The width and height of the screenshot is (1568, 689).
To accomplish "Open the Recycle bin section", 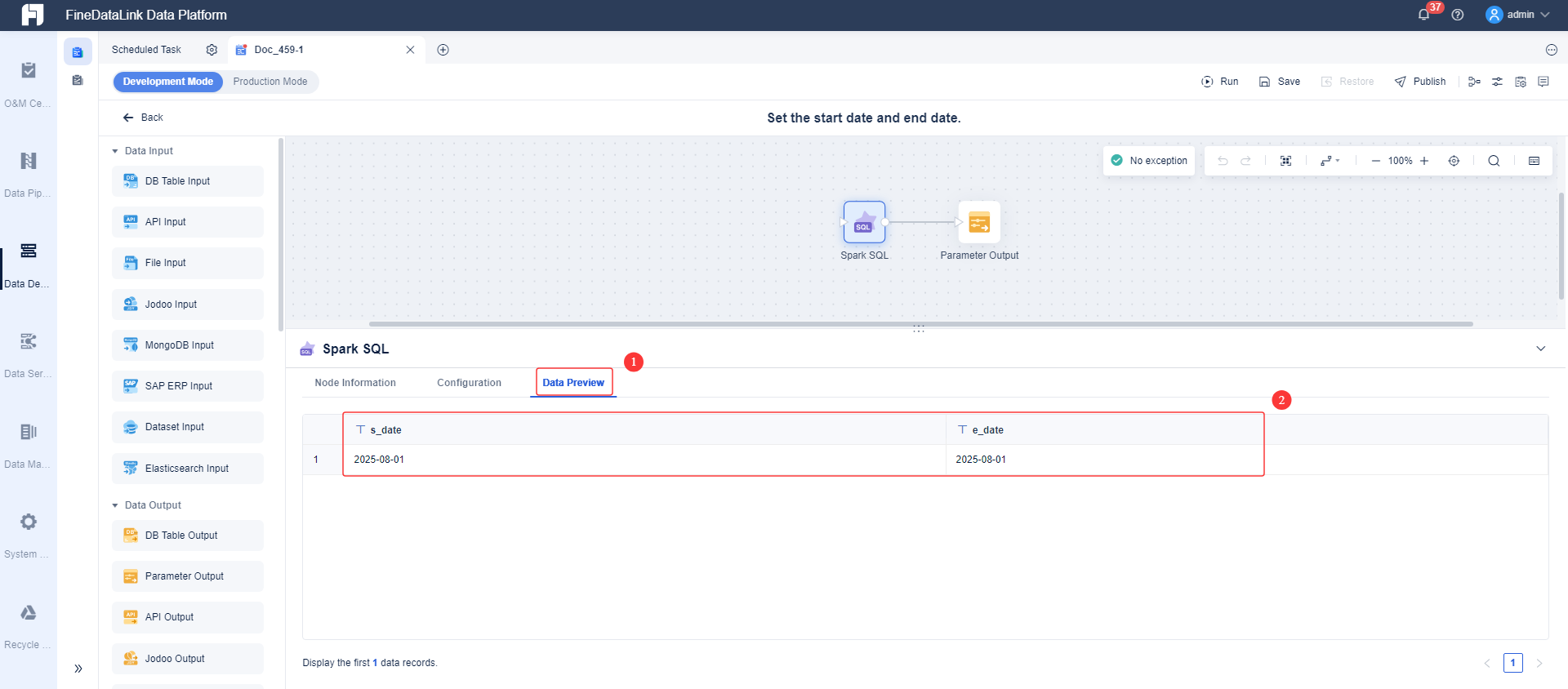I will tap(28, 625).
